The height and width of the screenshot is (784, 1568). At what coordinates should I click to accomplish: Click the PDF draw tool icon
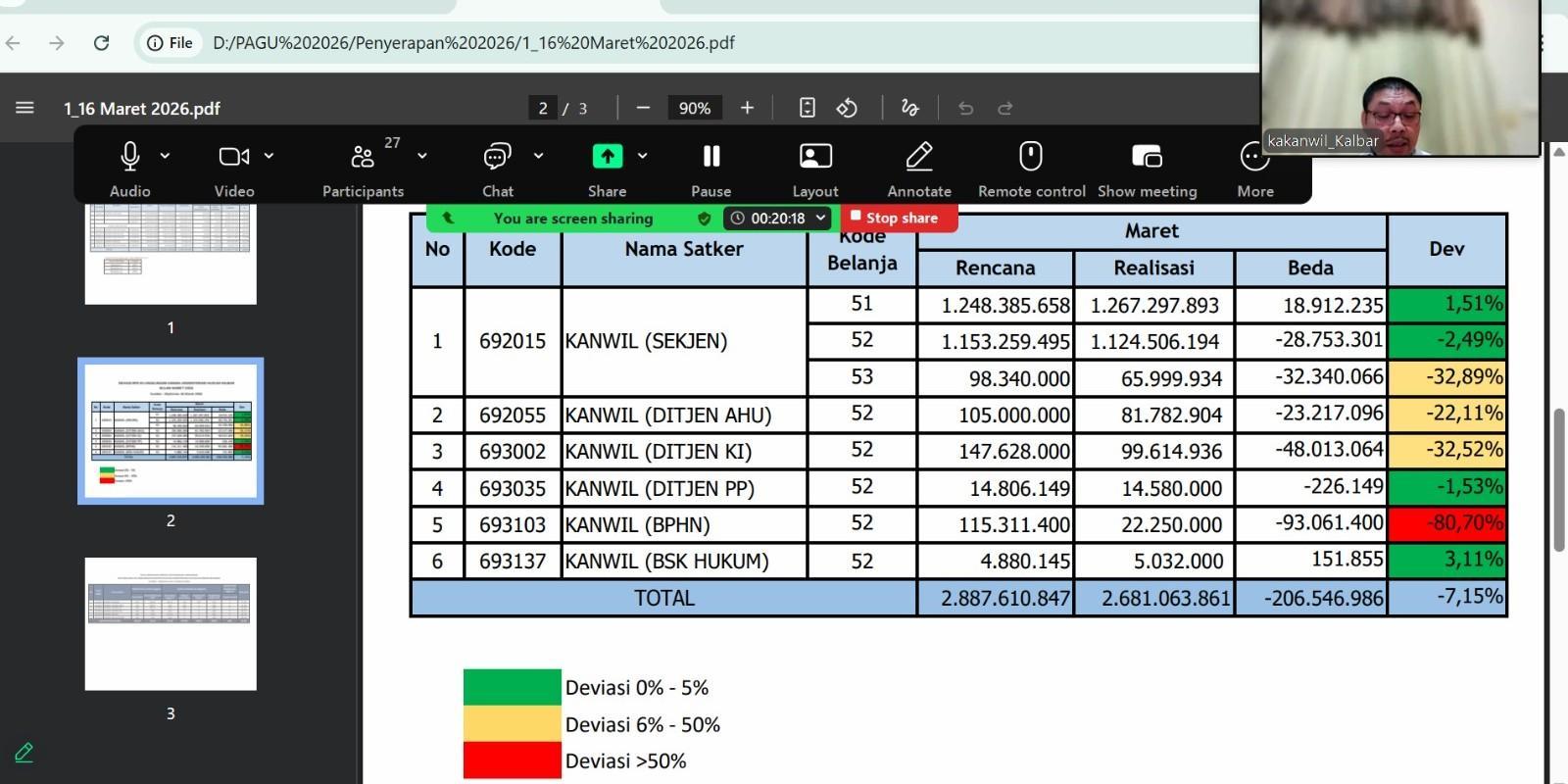910,108
